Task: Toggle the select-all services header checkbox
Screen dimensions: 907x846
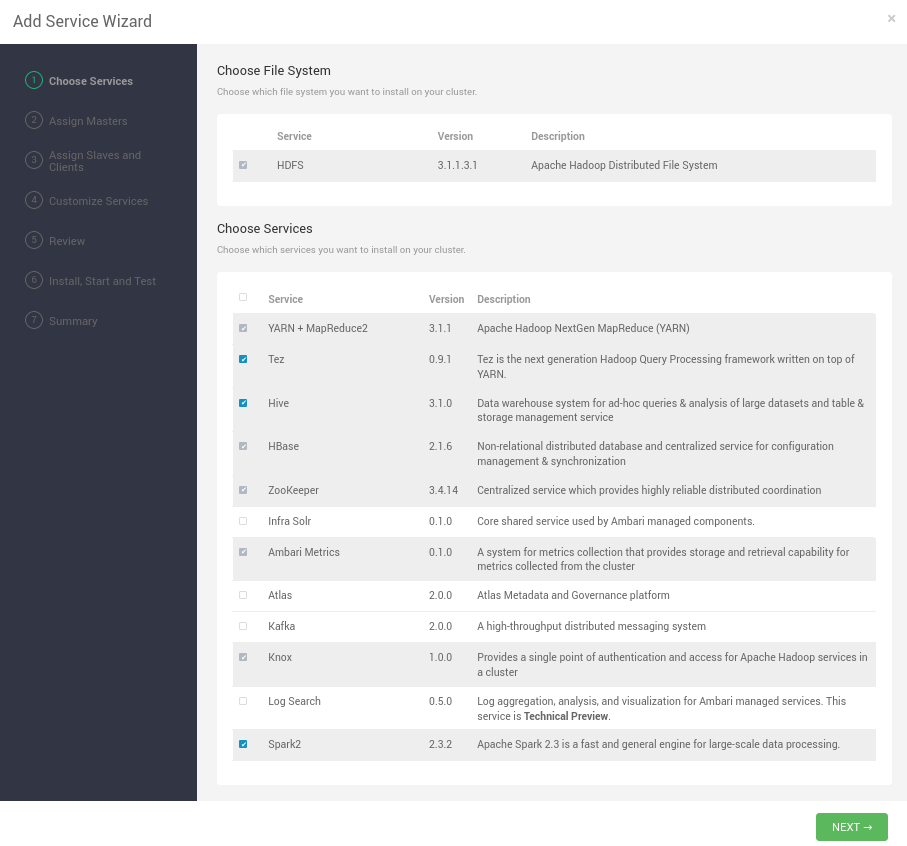Action: (x=243, y=297)
